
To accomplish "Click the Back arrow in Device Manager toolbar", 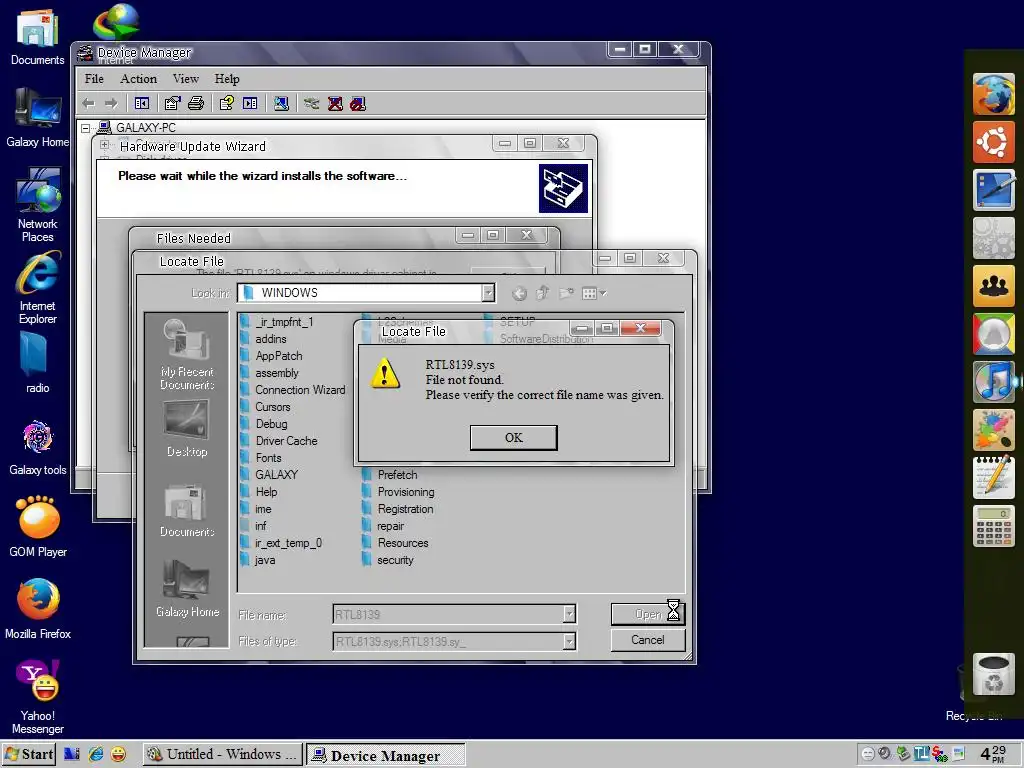I will 89,104.
